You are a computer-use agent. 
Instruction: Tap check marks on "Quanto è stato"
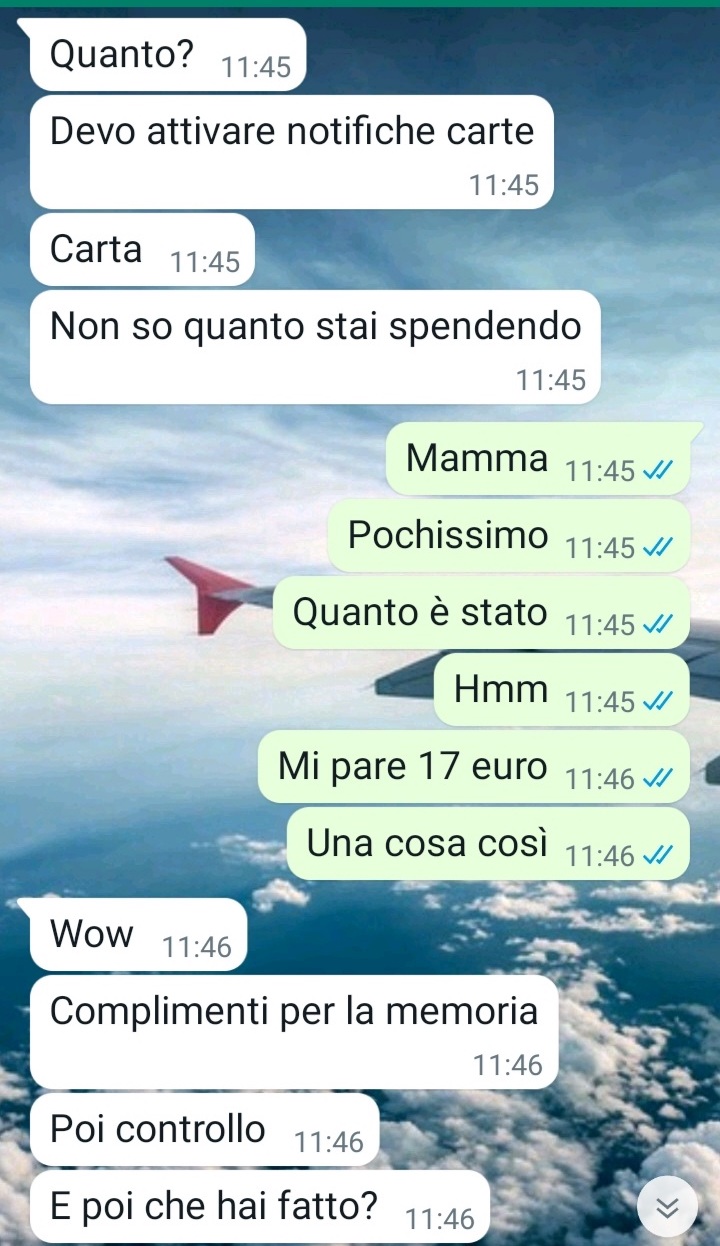(x=658, y=625)
